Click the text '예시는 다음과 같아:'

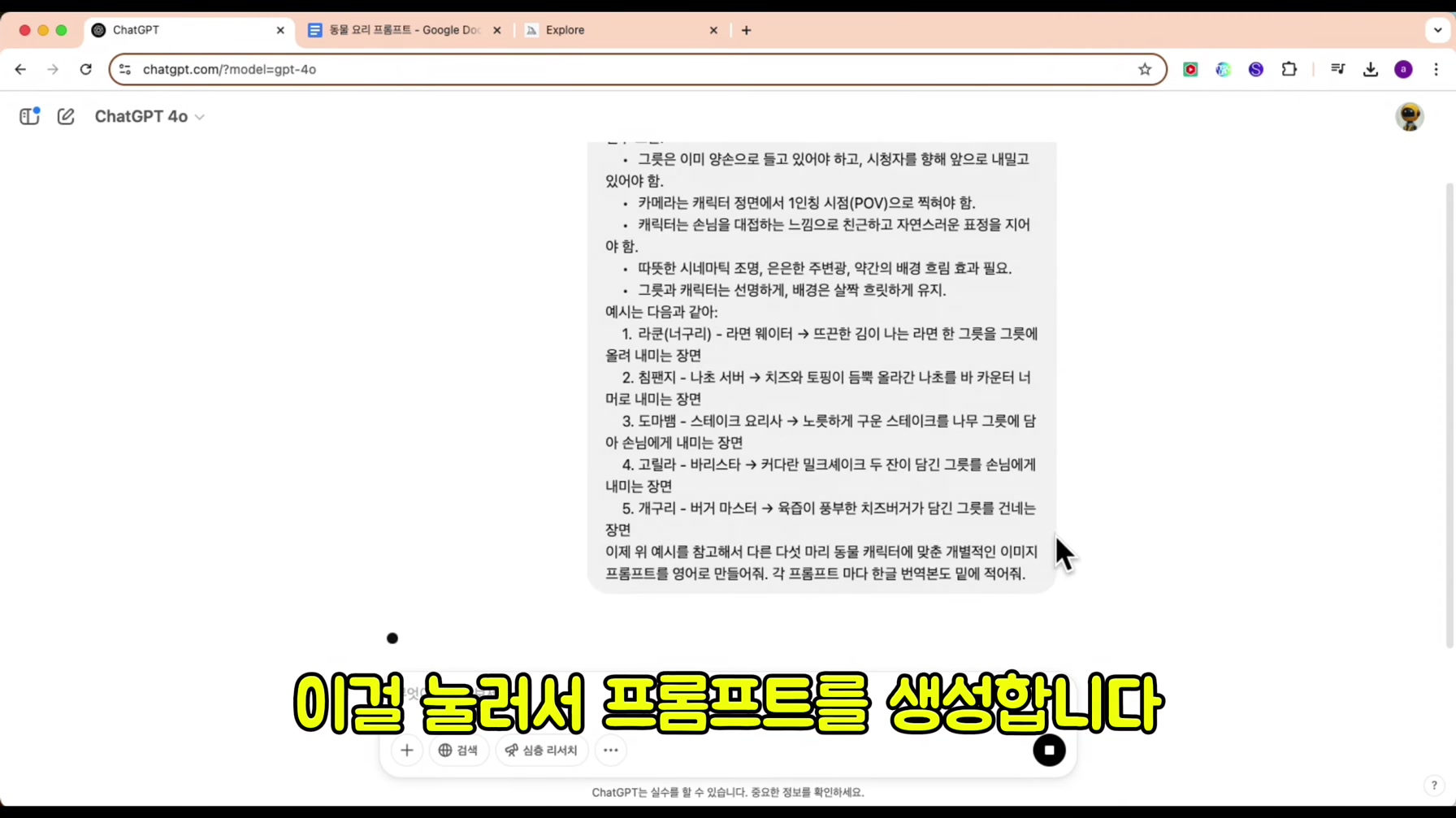click(x=661, y=312)
